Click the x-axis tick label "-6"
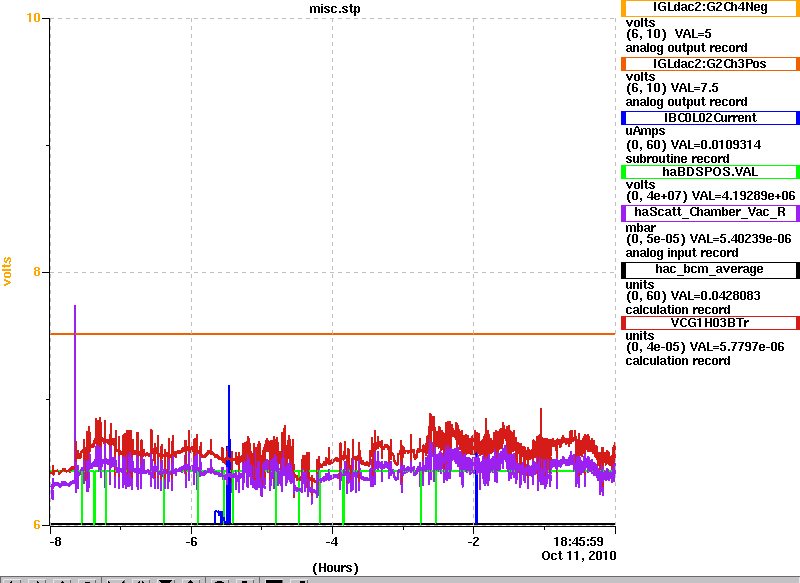 191,542
